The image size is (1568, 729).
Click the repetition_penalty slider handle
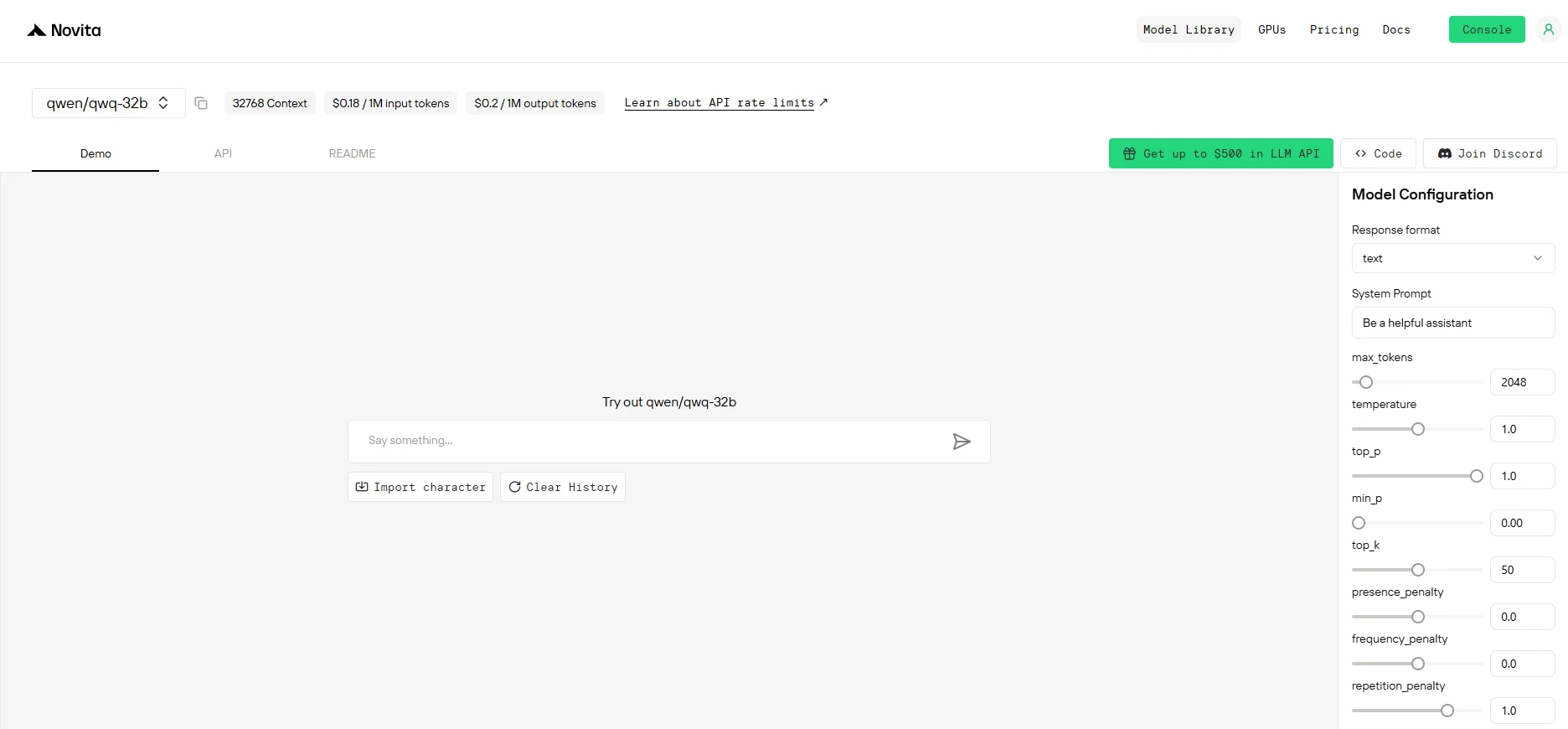click(1447, 711)
